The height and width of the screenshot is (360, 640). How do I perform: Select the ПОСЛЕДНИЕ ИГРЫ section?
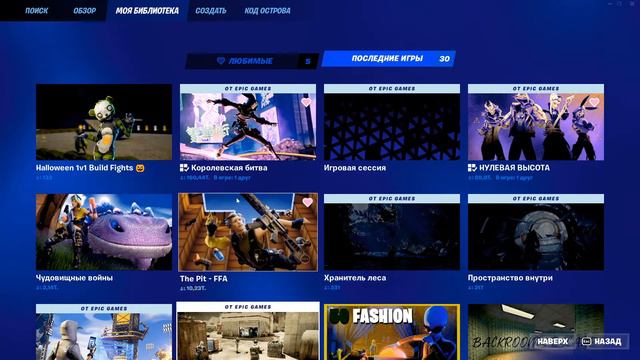[389, 58]
